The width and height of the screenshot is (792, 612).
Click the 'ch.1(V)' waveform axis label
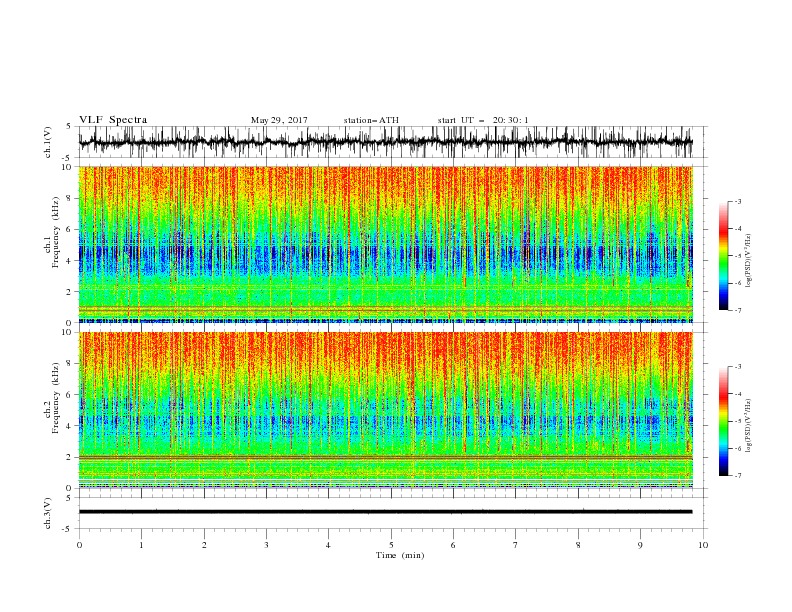pos(48,142)
